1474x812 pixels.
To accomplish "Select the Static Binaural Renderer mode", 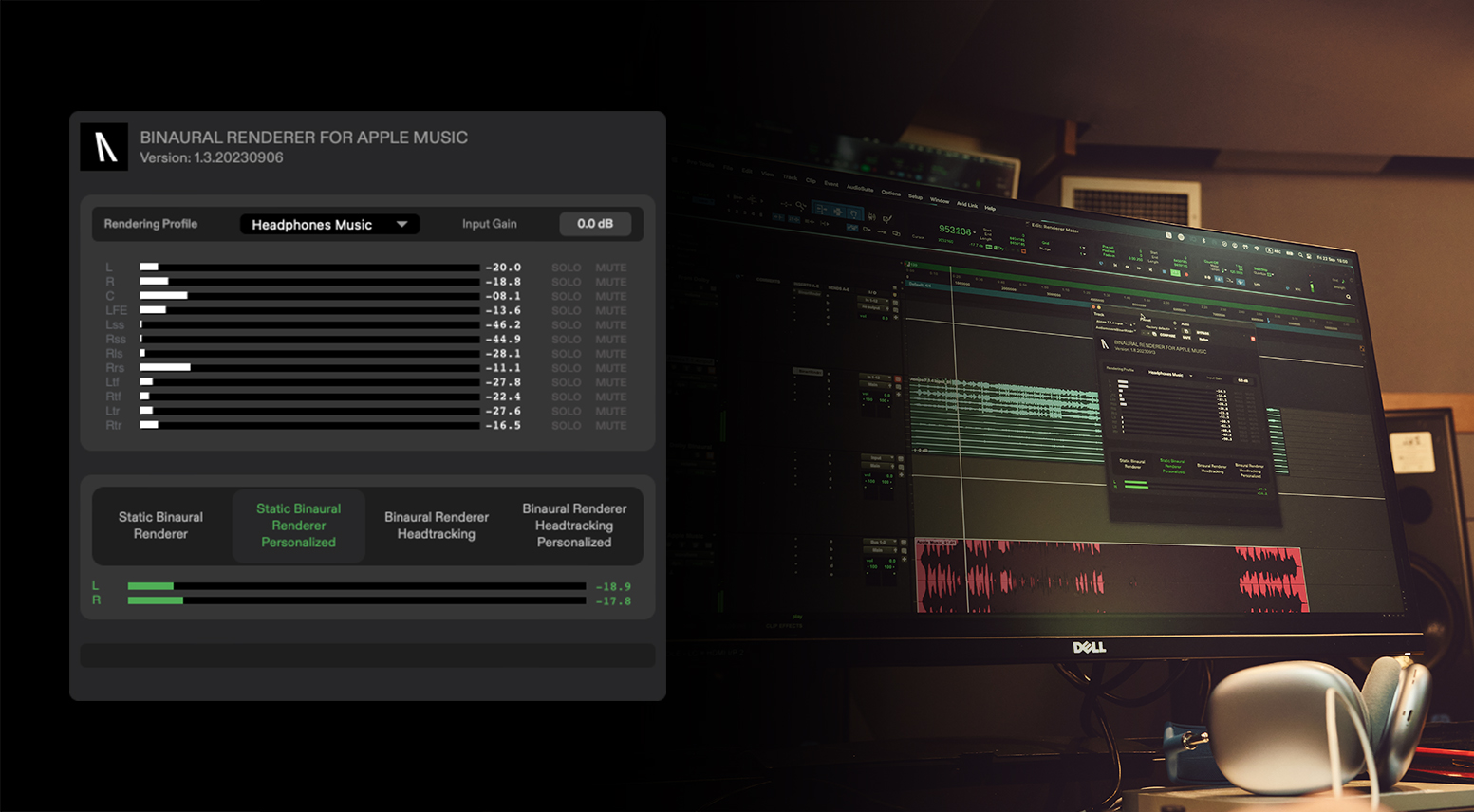I will point(160,526).
